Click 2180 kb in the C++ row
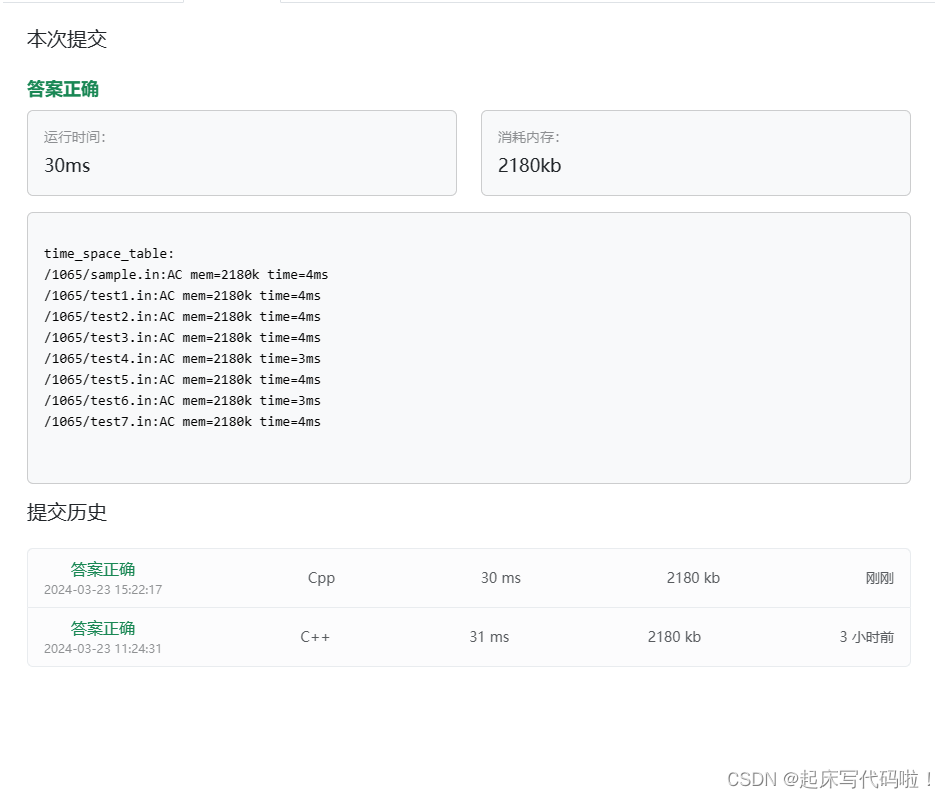This screenshot has height=798, width=946. pos(675,637)
